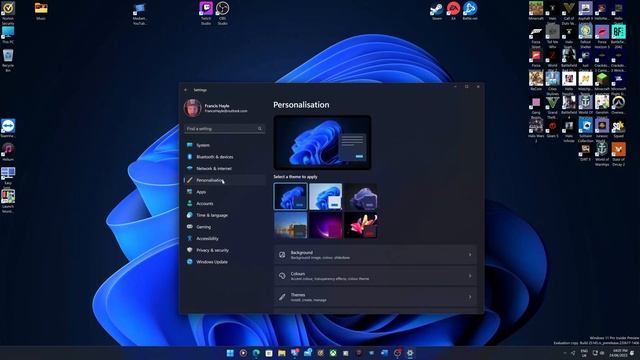Click the Find a setting search box
The image size is (640, 360).
tap(224, 129)
